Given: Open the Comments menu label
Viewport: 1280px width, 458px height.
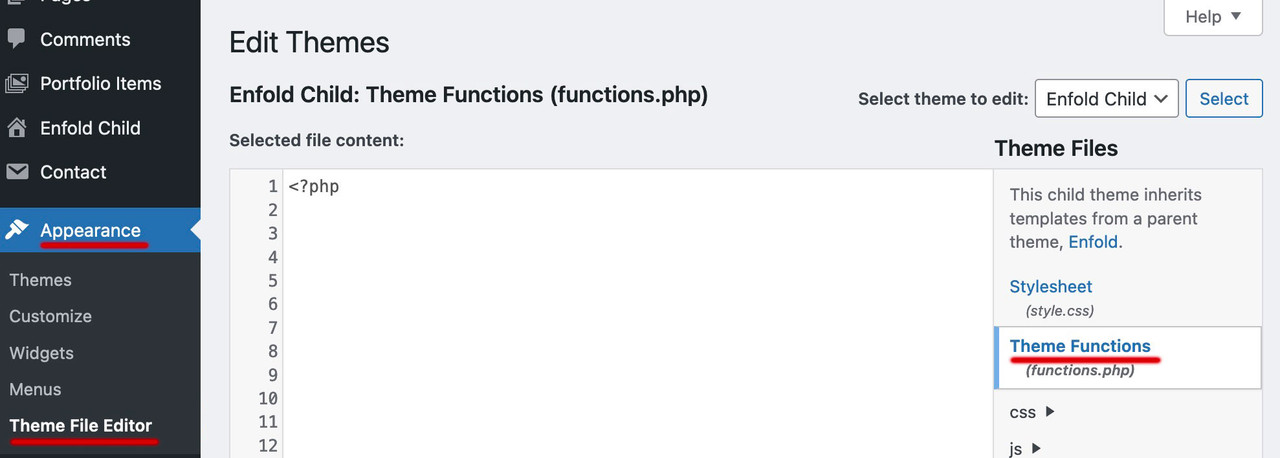Looking at the screenshot, I should point(85,39).
